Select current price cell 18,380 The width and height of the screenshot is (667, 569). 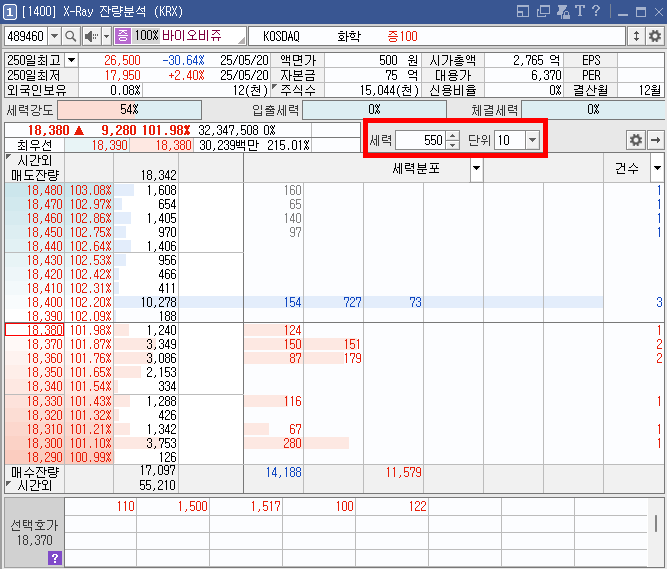pyautogui.click(x=34, y=330)
